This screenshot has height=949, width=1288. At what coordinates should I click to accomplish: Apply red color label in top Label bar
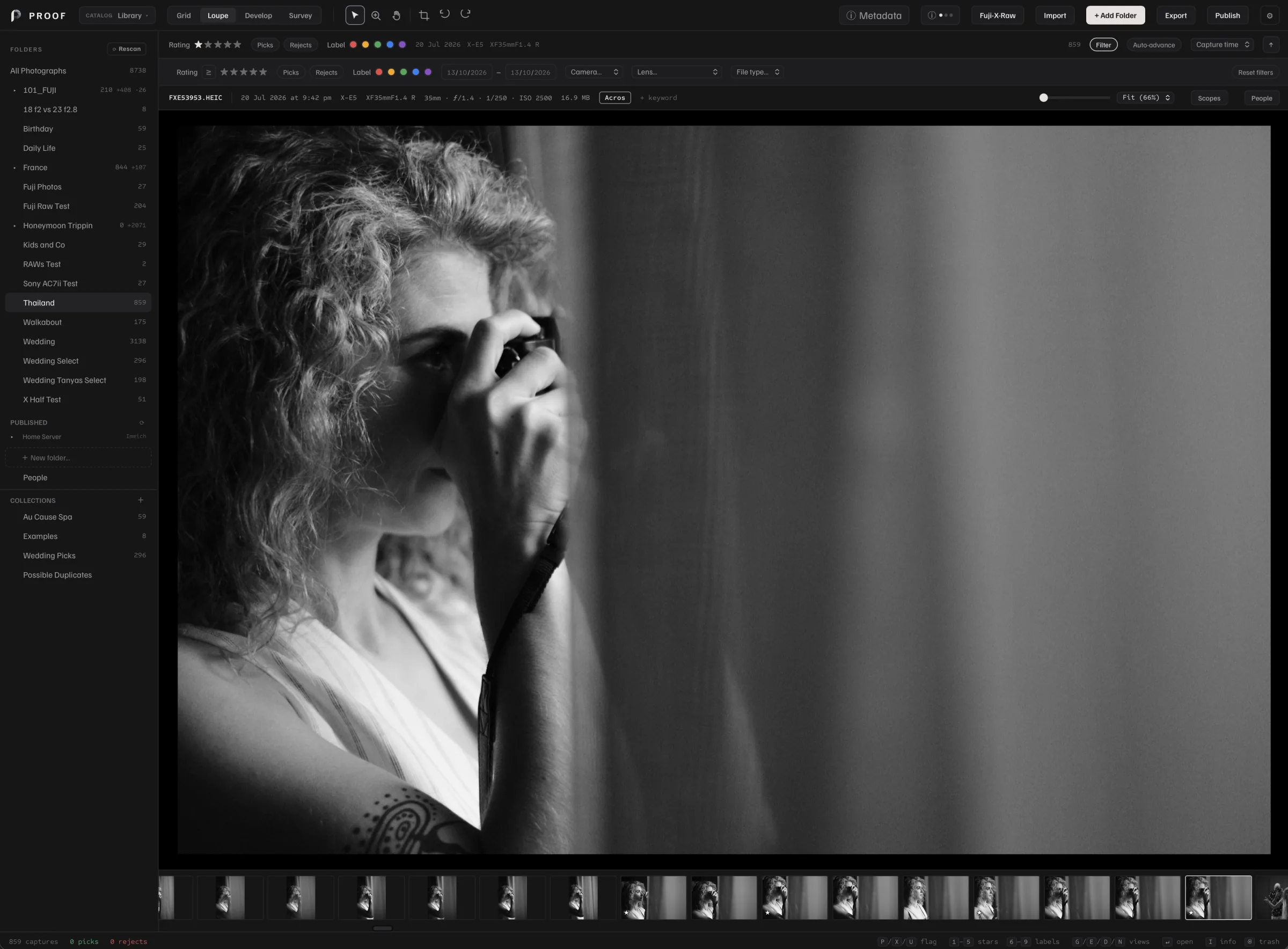pyautogui.click(x=353, y=45)
